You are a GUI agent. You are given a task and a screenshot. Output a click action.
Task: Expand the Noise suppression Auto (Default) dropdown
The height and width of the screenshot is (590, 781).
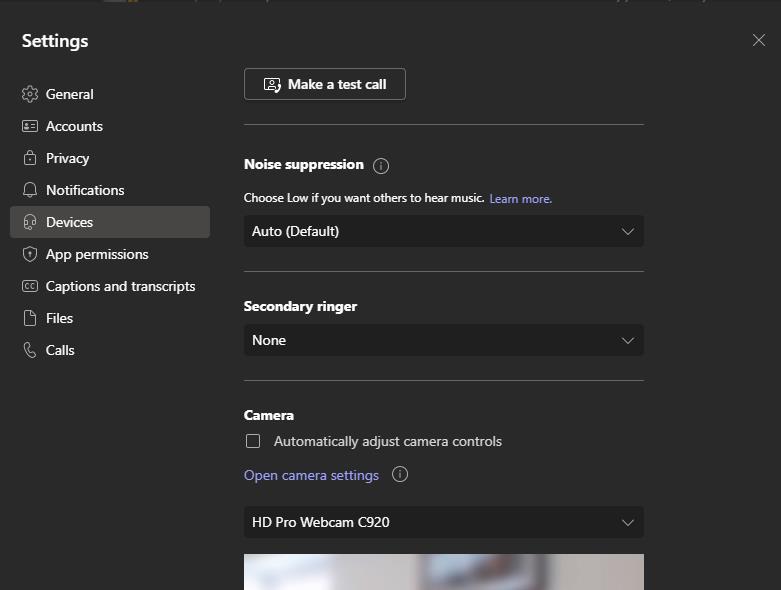[443, 231]
